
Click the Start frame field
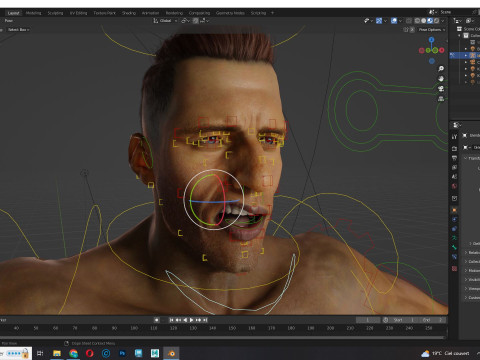click(x=402, y=320)
